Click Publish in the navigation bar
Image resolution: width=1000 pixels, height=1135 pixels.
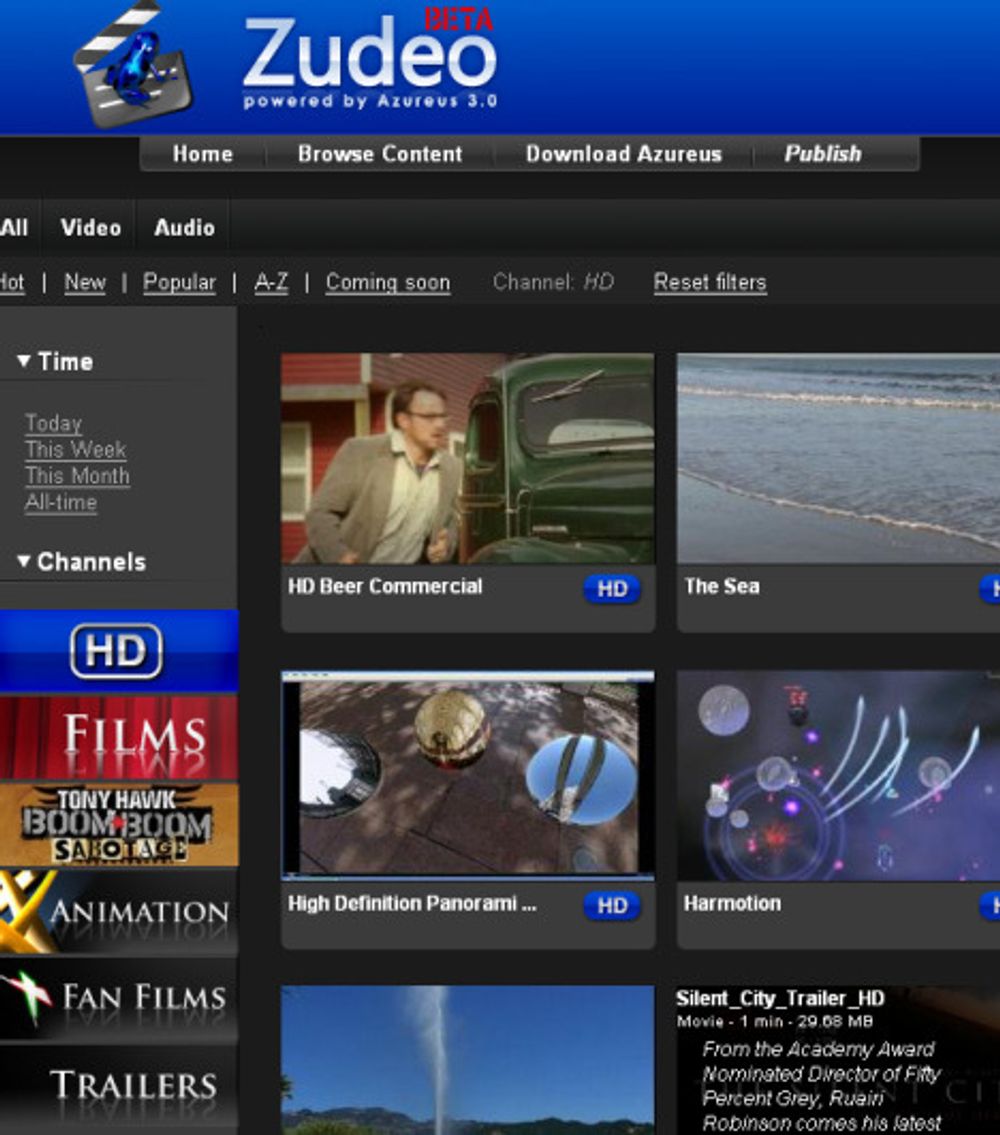pos(823,153)
